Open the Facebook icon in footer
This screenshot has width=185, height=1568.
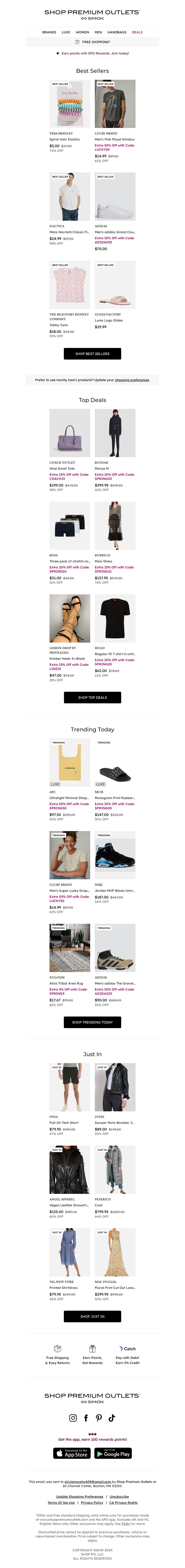[x=86, y=1418]
